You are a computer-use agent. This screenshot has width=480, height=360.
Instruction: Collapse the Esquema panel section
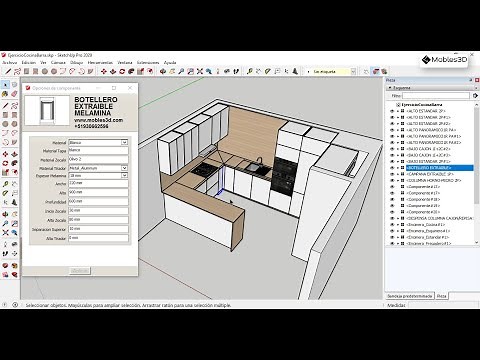(x=390, y=88)
